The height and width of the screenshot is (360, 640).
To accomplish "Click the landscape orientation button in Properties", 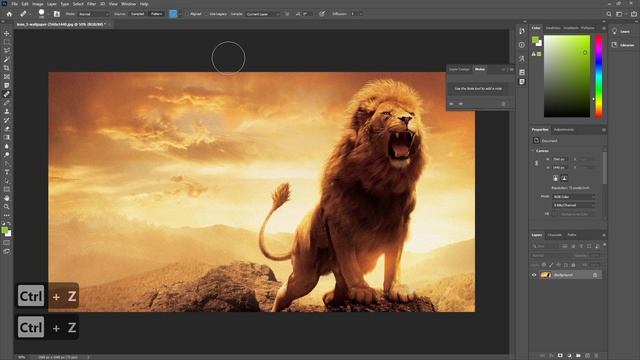I will (x=564, y=178).
